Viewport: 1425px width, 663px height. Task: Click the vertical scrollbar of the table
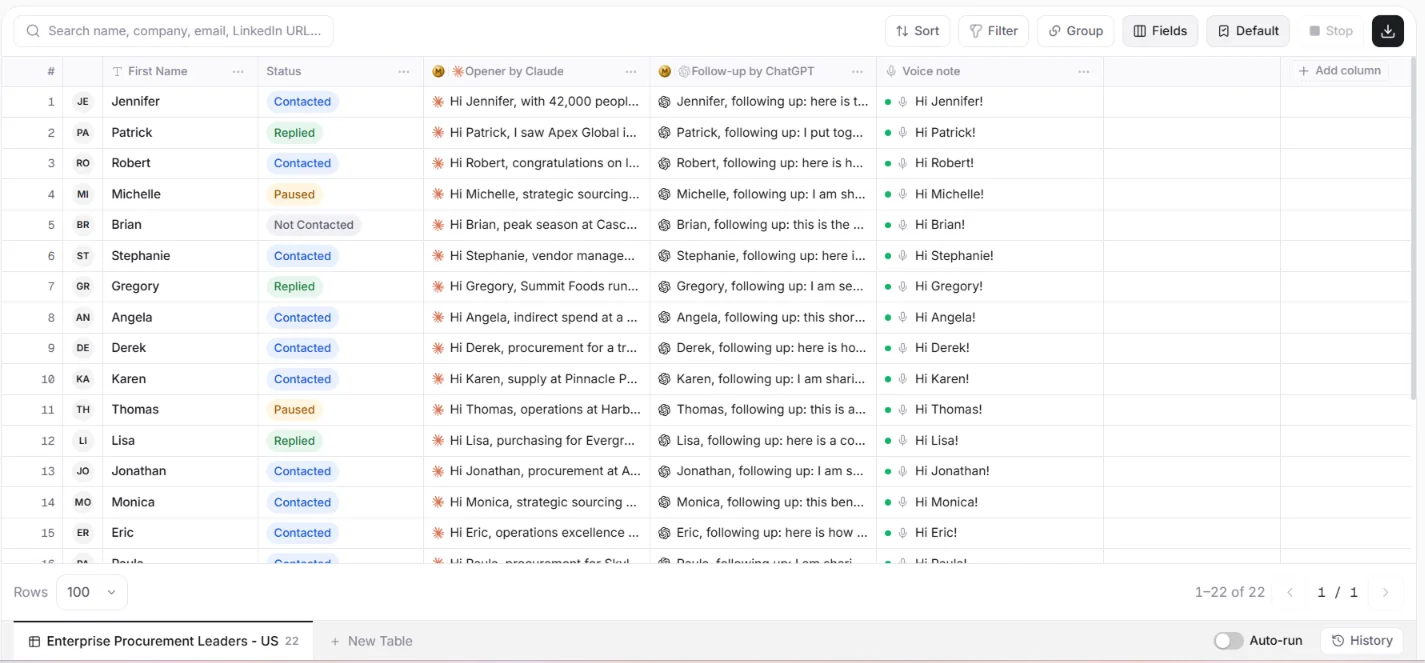1414,230
